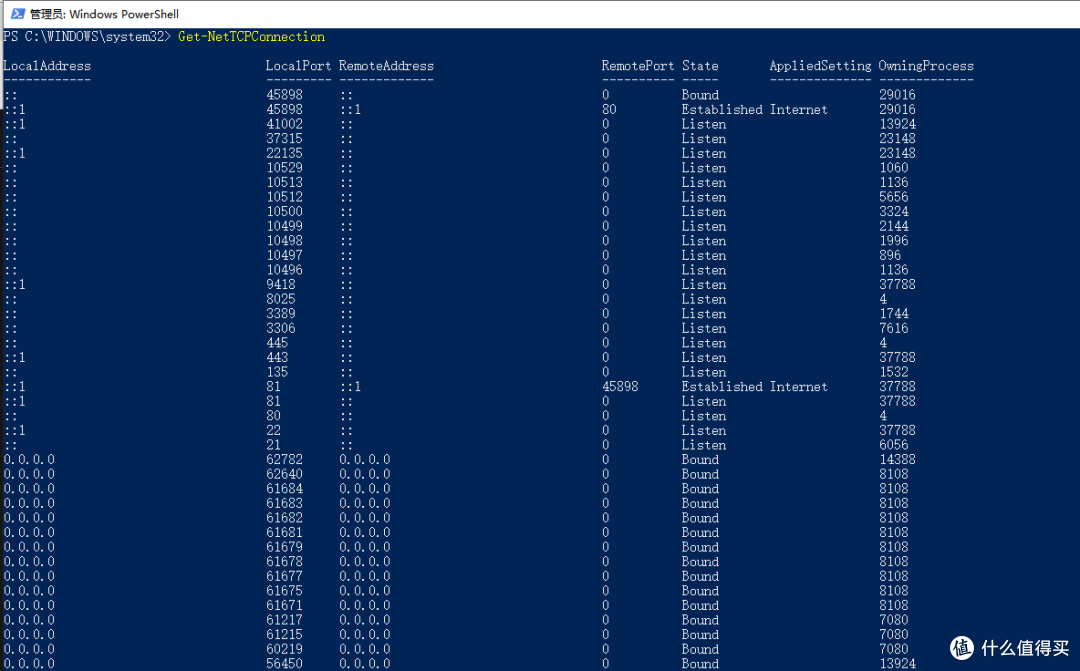This screenshot has height=671, width=1080.
Task: Select local port value 10496
Action: click(284, 270)
